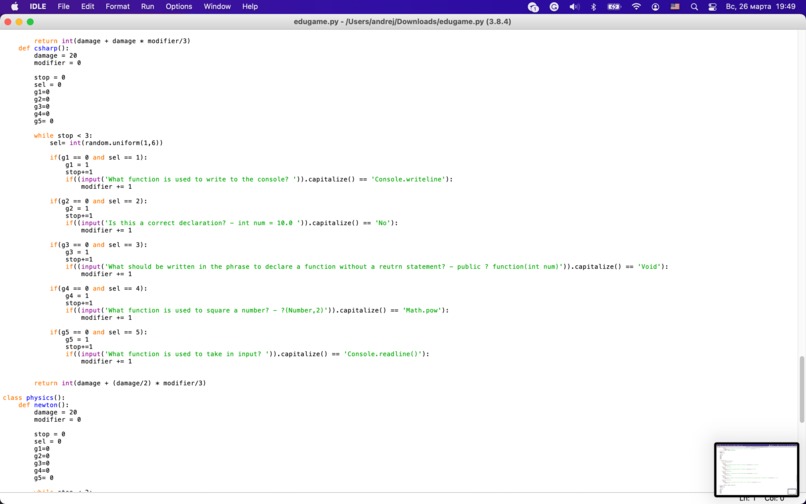Open the cloud sync status icon with badge
806x504 pixels.
[x=533, y=7]
